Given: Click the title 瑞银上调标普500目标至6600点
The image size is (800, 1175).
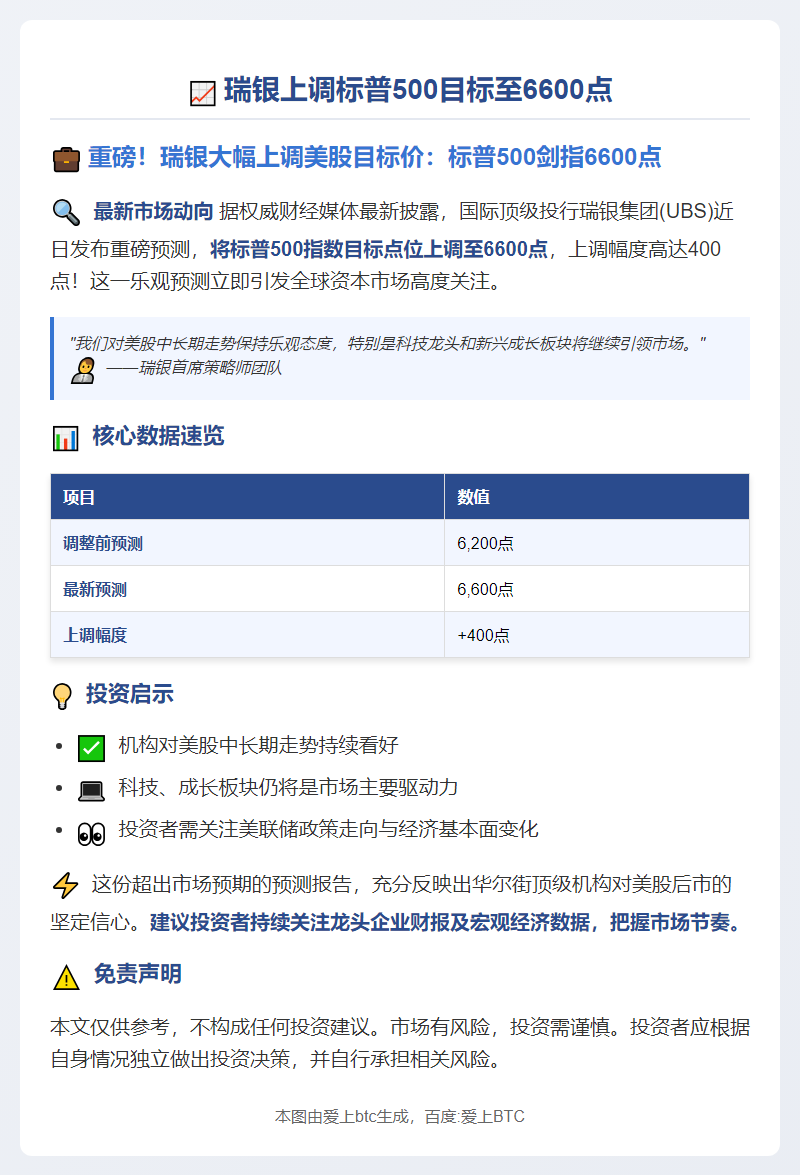Looking at the screenshot, I should click(418, 90).
